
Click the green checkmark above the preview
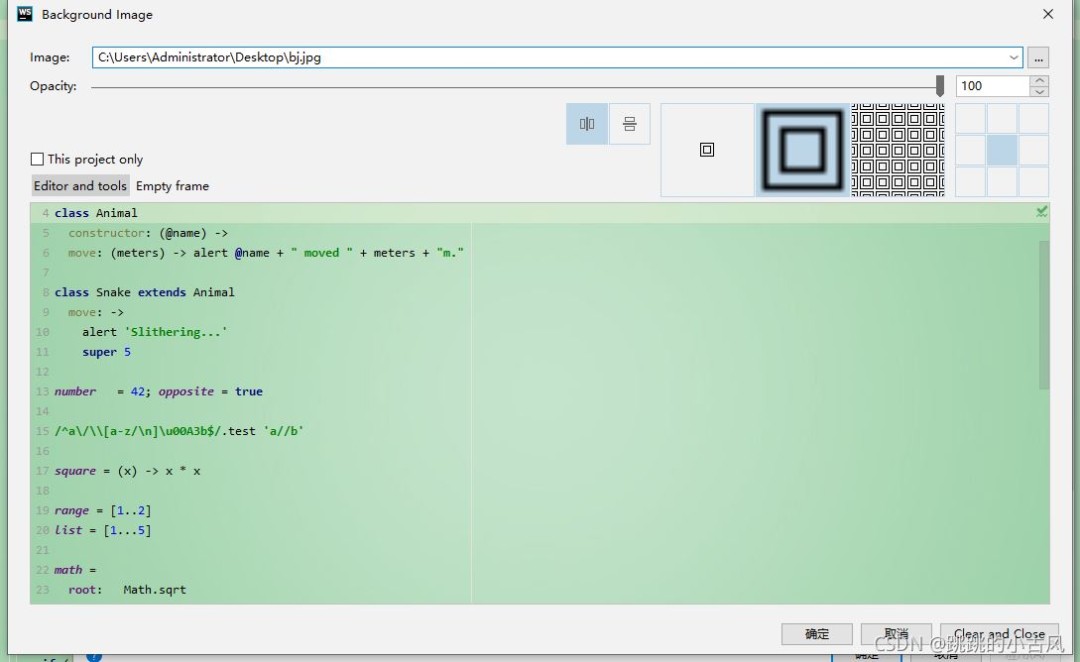click(1041, 211)
